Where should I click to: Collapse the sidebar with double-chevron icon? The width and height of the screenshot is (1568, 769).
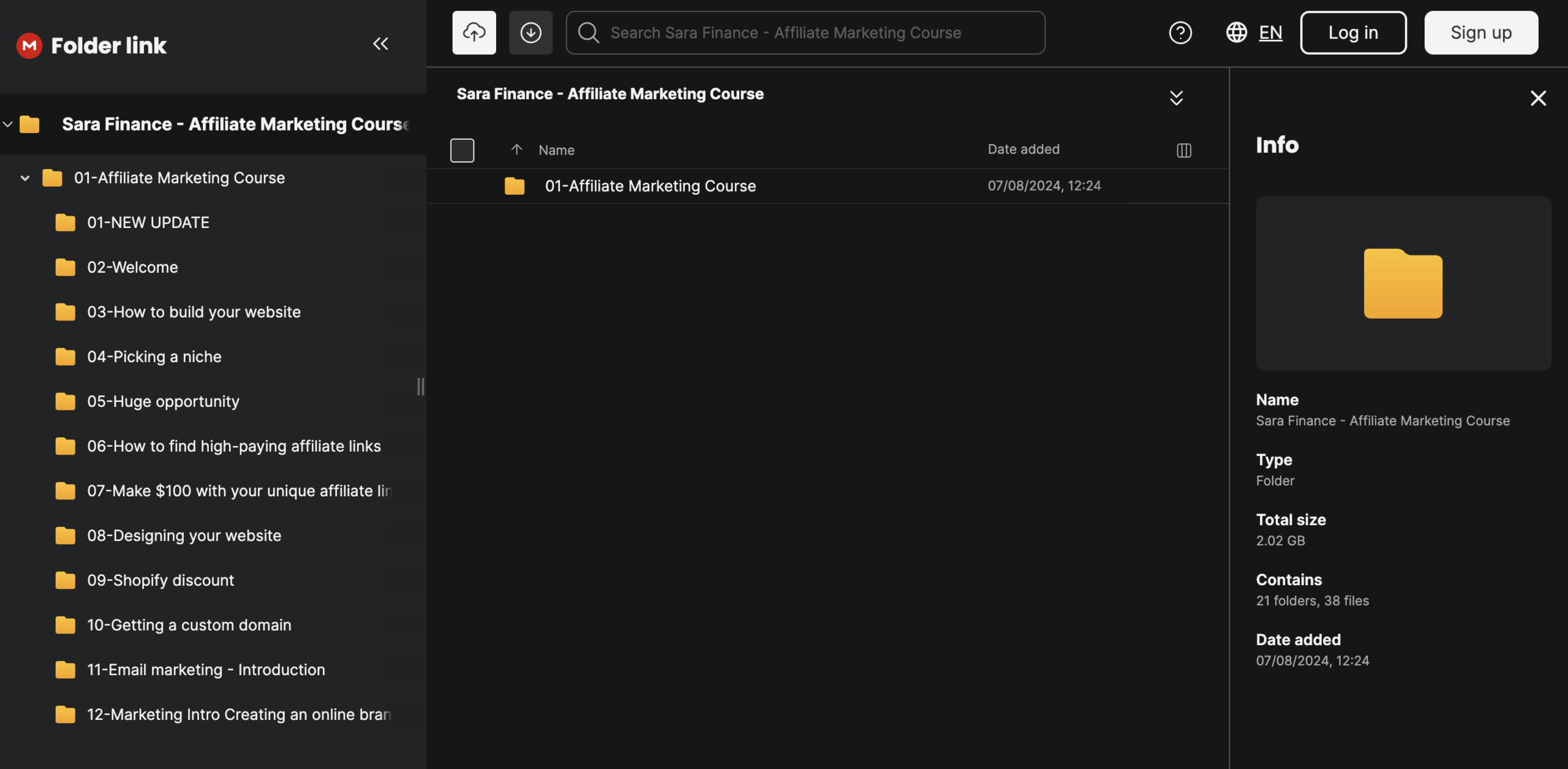pyautogui.click(x=380, y=44)
